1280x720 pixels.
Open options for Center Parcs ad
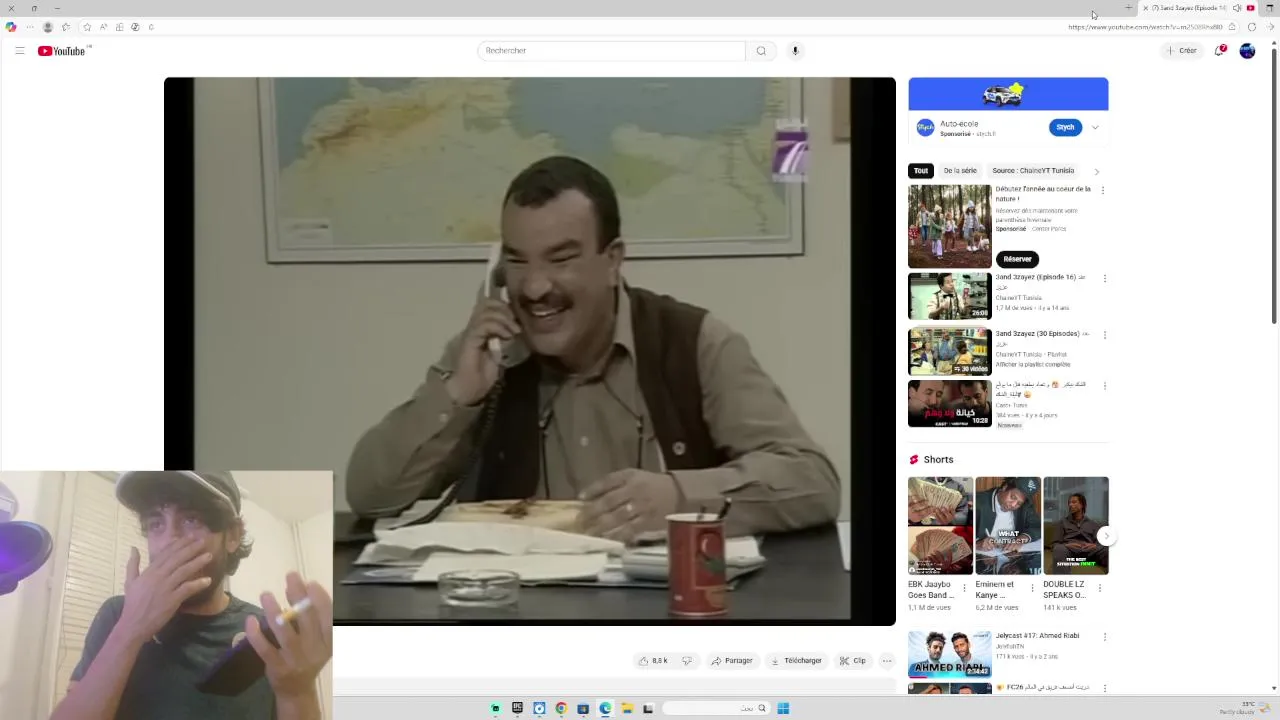coord(1103,190)
